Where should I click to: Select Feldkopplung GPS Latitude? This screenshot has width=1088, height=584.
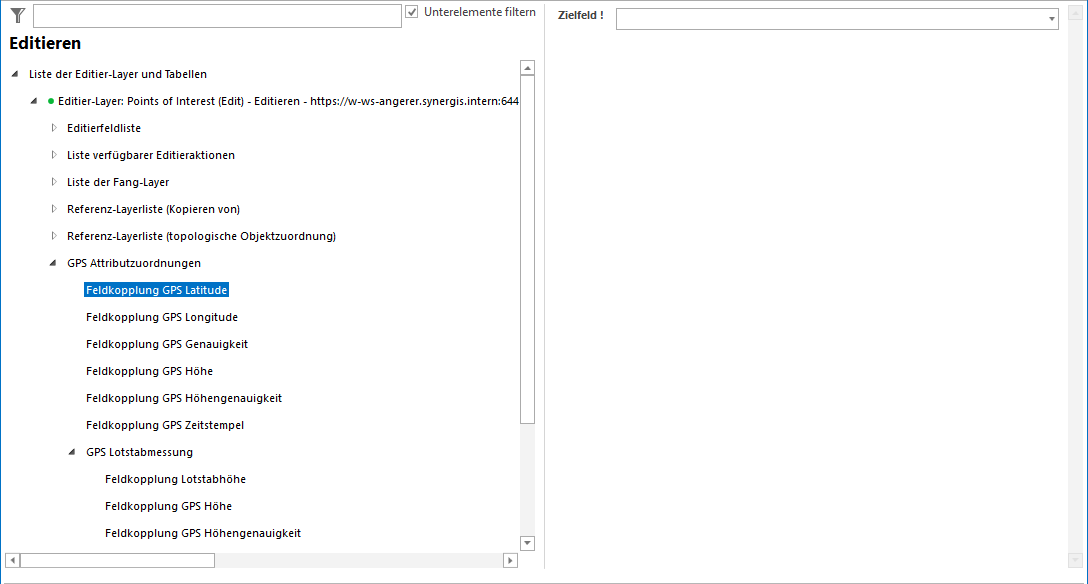pyautogui.click(x=156, y=290)
